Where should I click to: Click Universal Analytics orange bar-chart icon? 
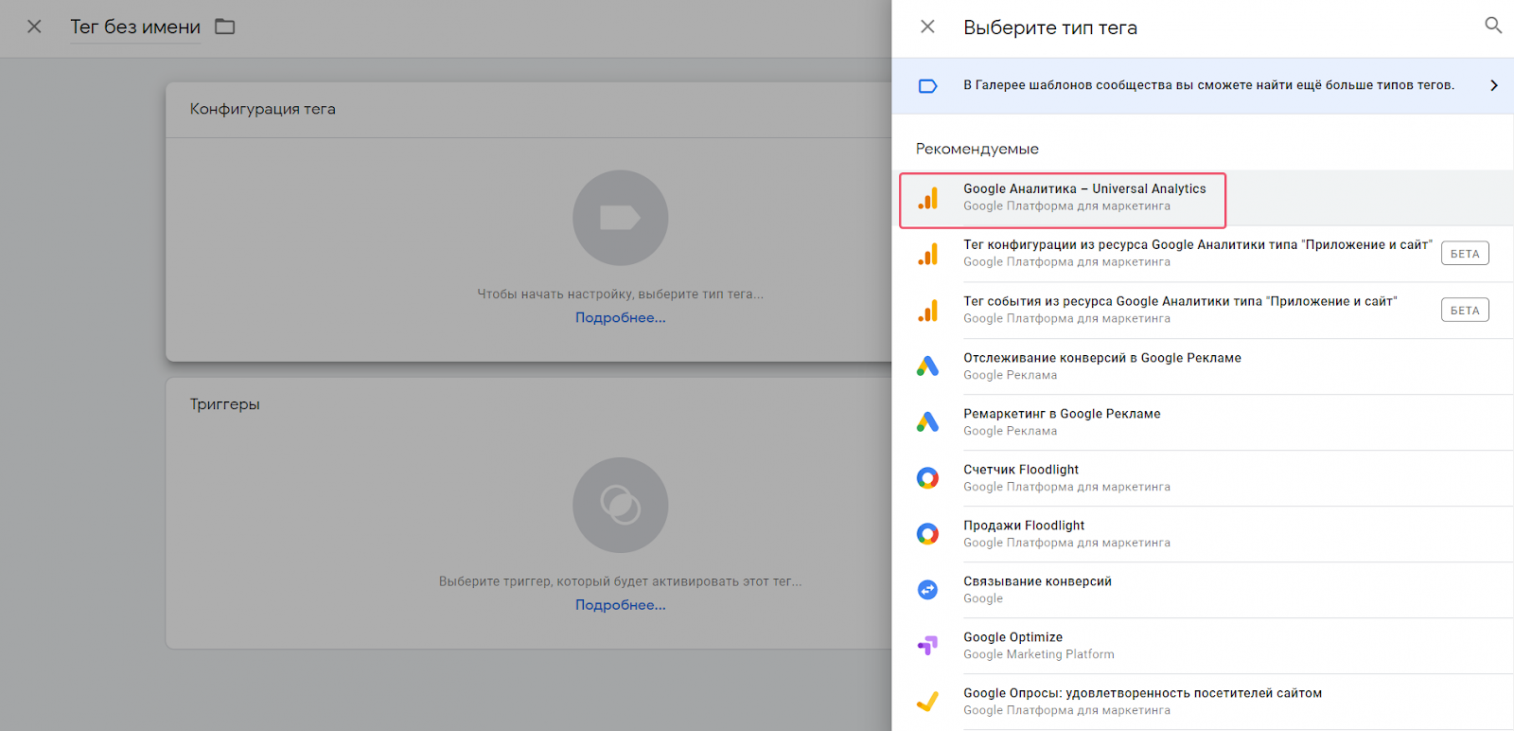(x=928, y=198)
